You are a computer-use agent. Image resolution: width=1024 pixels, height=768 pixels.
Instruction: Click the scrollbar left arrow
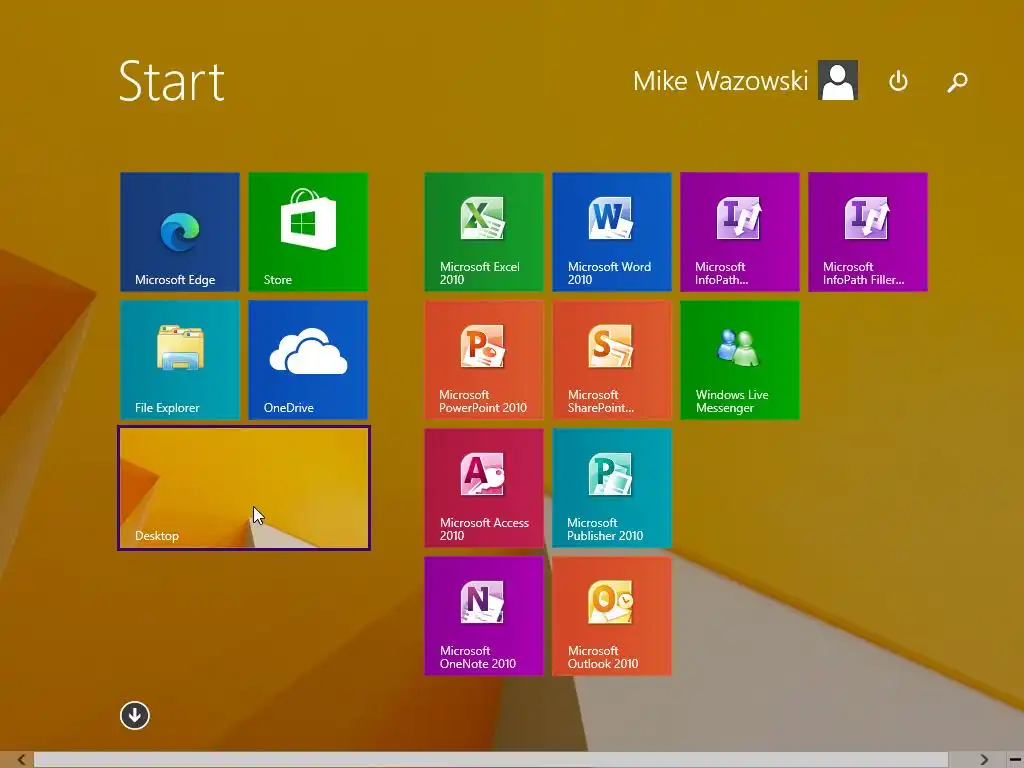click(x=22, y=760)
